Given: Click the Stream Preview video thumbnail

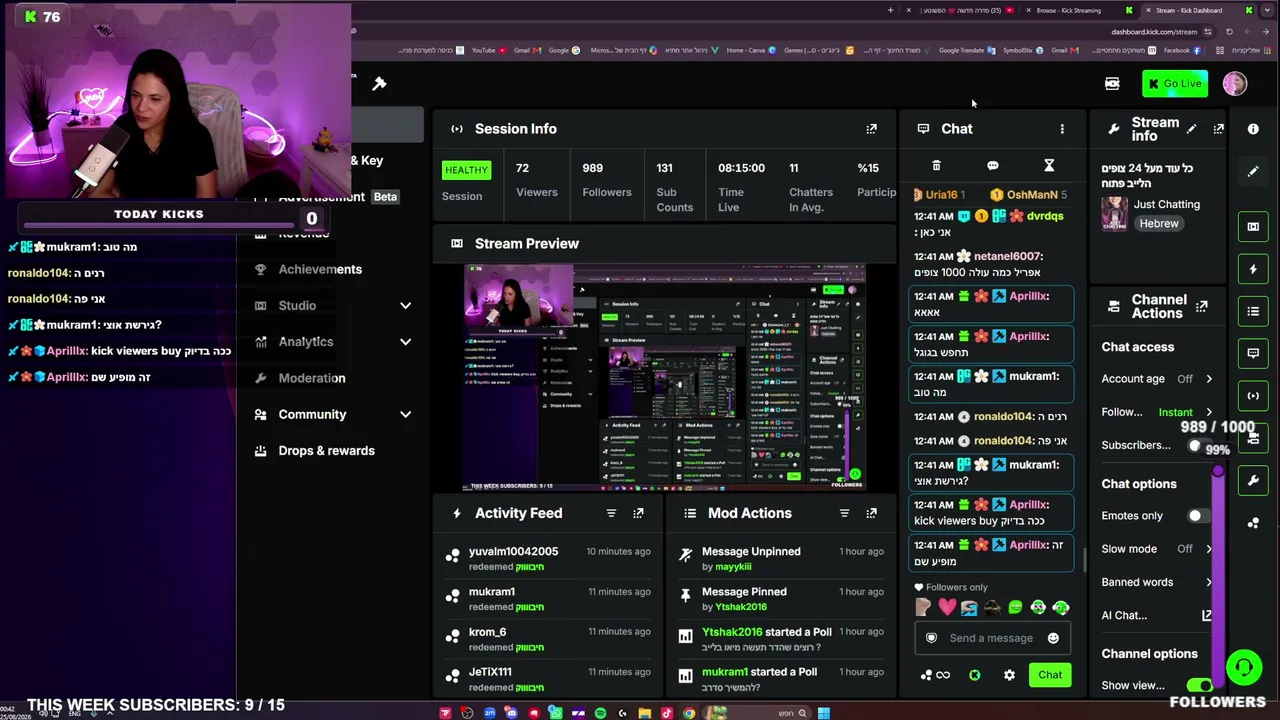Looking at the screenshot, I should click(665, 377).
